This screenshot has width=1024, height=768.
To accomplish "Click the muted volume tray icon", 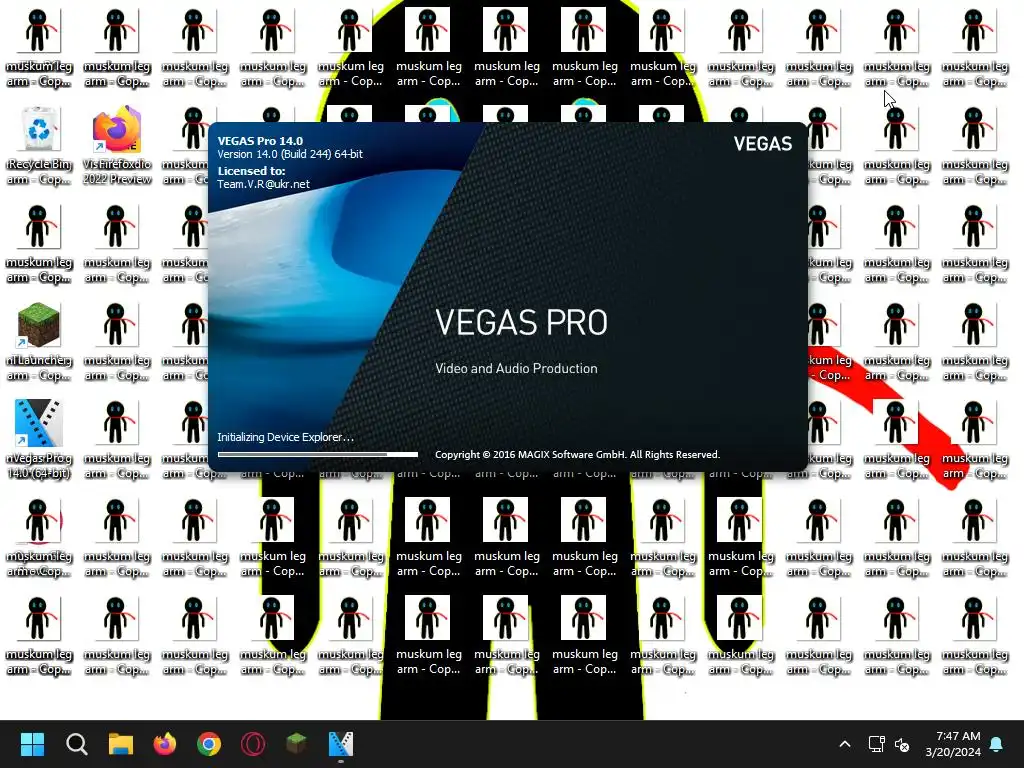I will coord(902,744).
